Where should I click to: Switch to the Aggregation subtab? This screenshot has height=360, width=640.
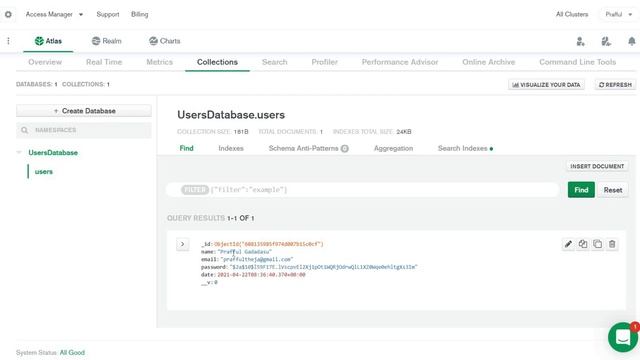(x=393, y=148)
